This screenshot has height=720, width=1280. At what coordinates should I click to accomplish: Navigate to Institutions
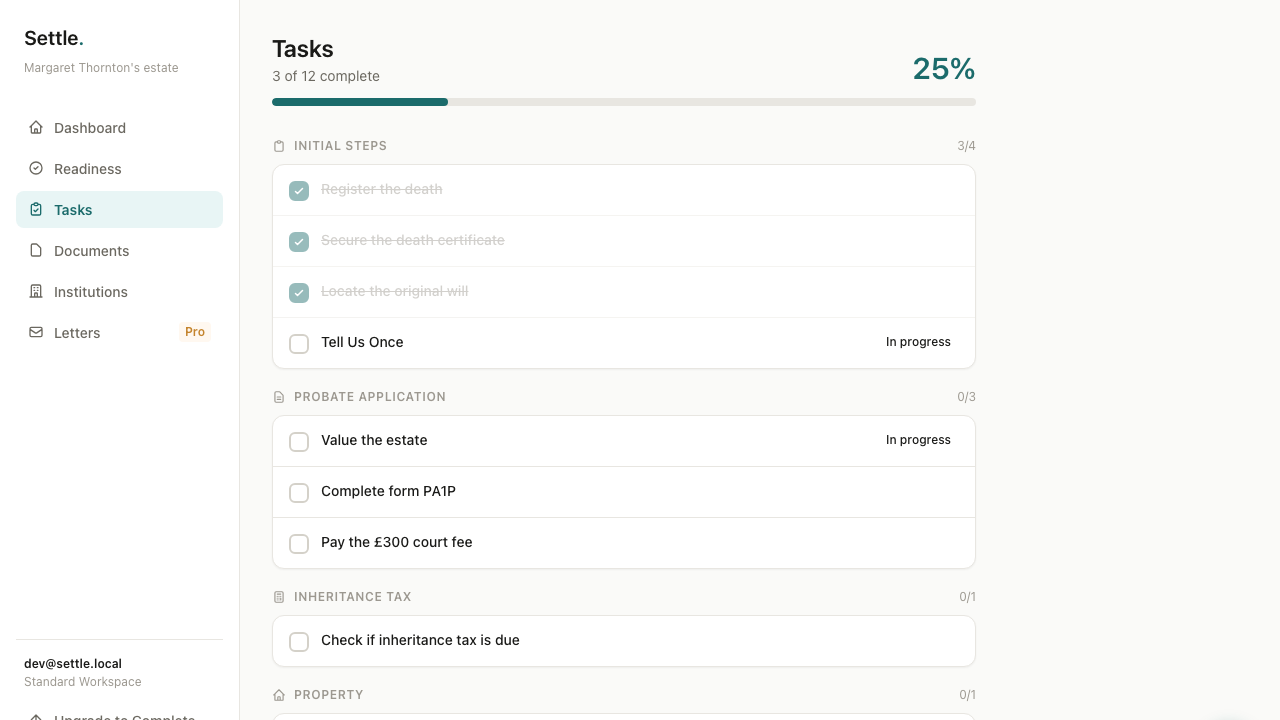(119, 291)
